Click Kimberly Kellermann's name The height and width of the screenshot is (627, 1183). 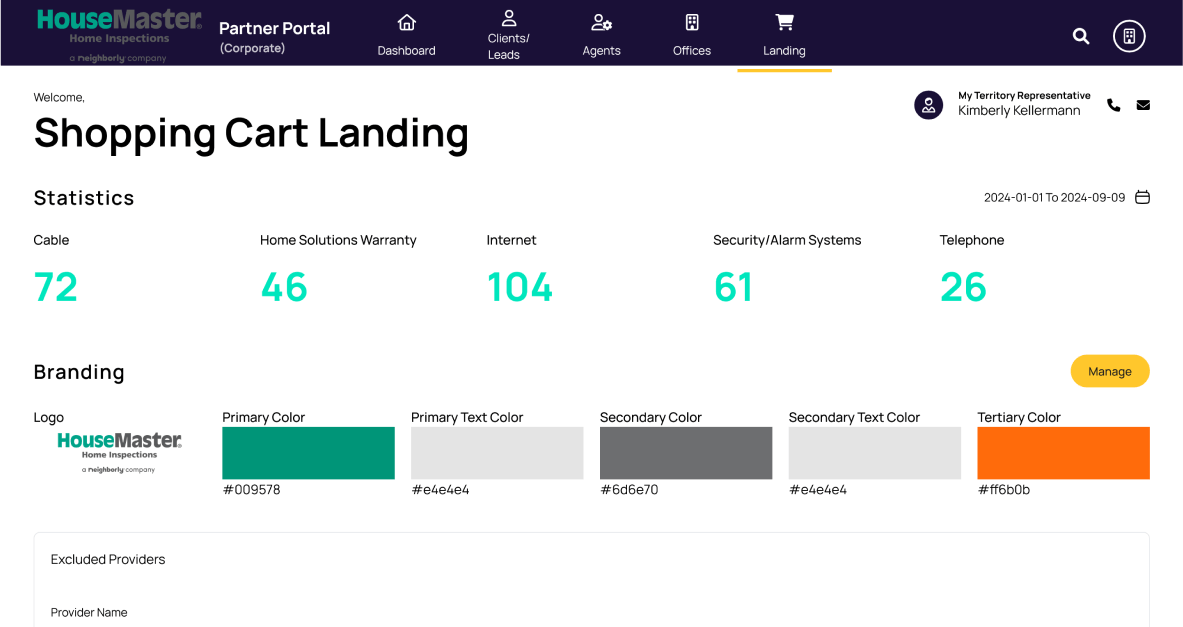1020,110
